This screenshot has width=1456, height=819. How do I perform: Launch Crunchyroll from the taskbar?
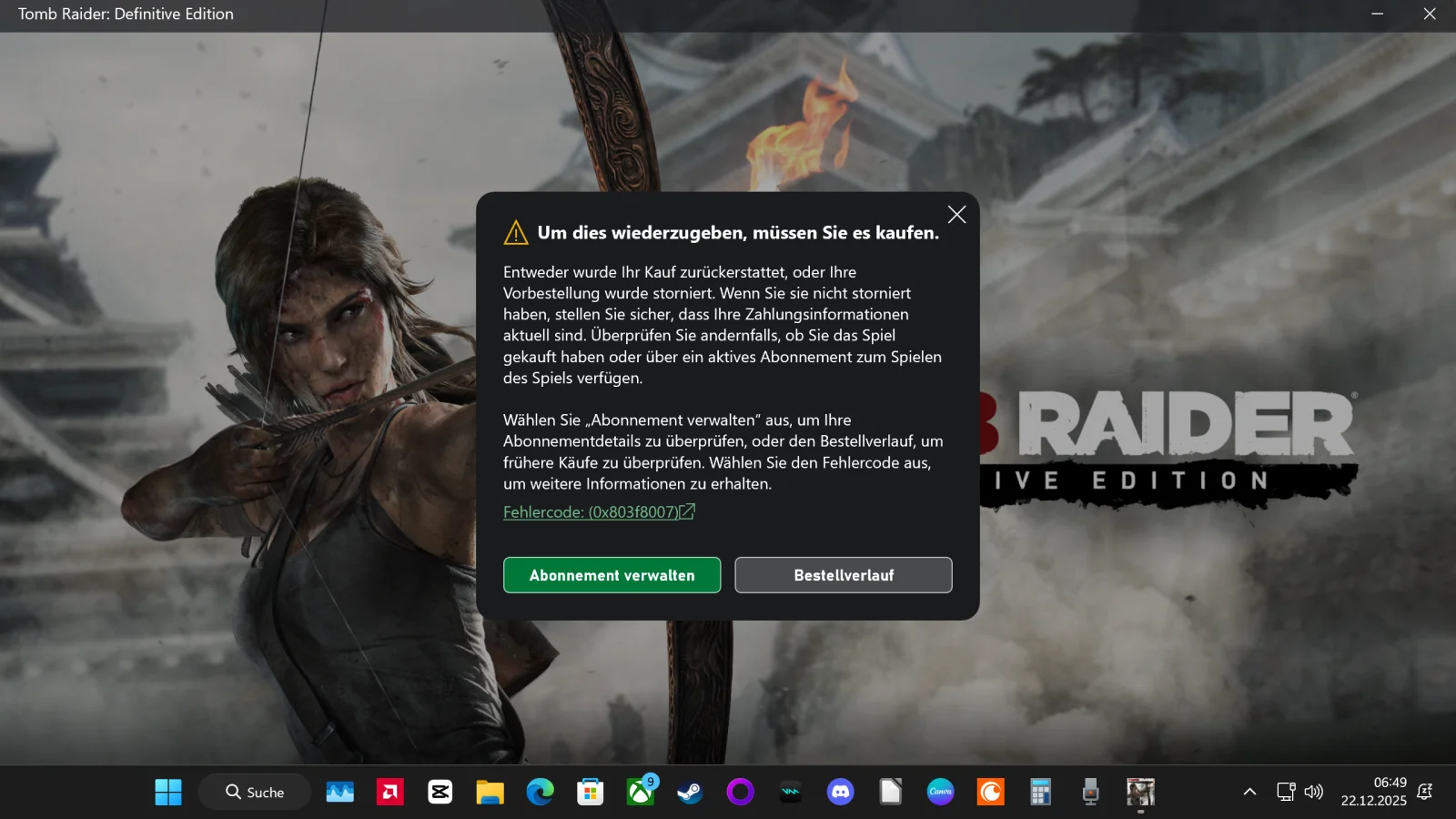pos(991,793)
